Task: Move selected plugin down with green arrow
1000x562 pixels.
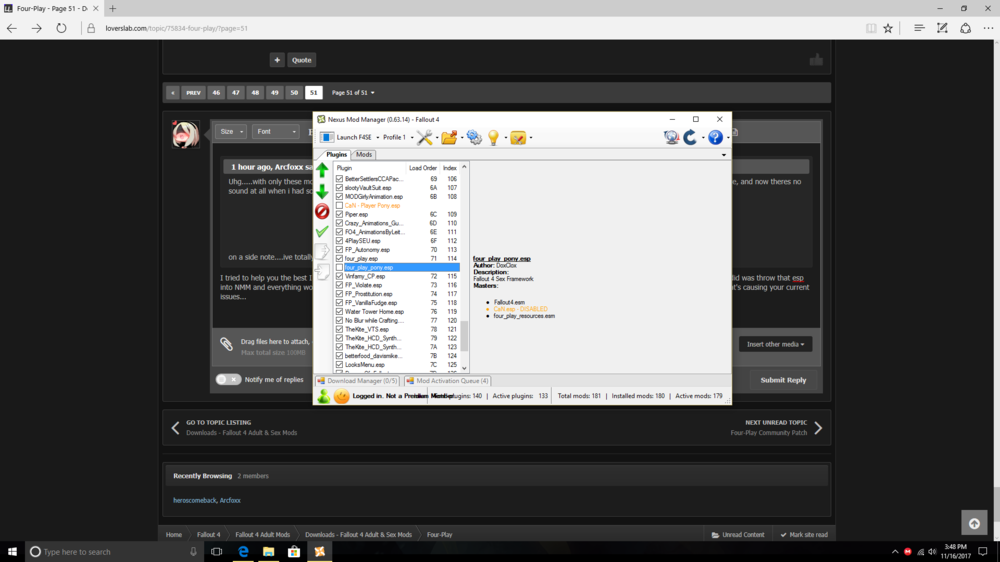Action: coord(322,191)
